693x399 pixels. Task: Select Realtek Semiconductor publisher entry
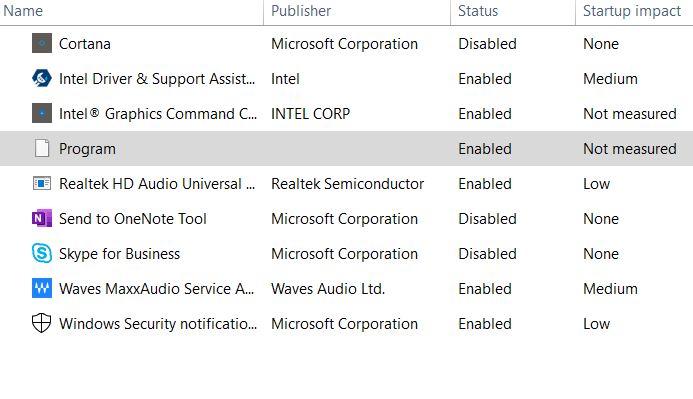(347, 184)
